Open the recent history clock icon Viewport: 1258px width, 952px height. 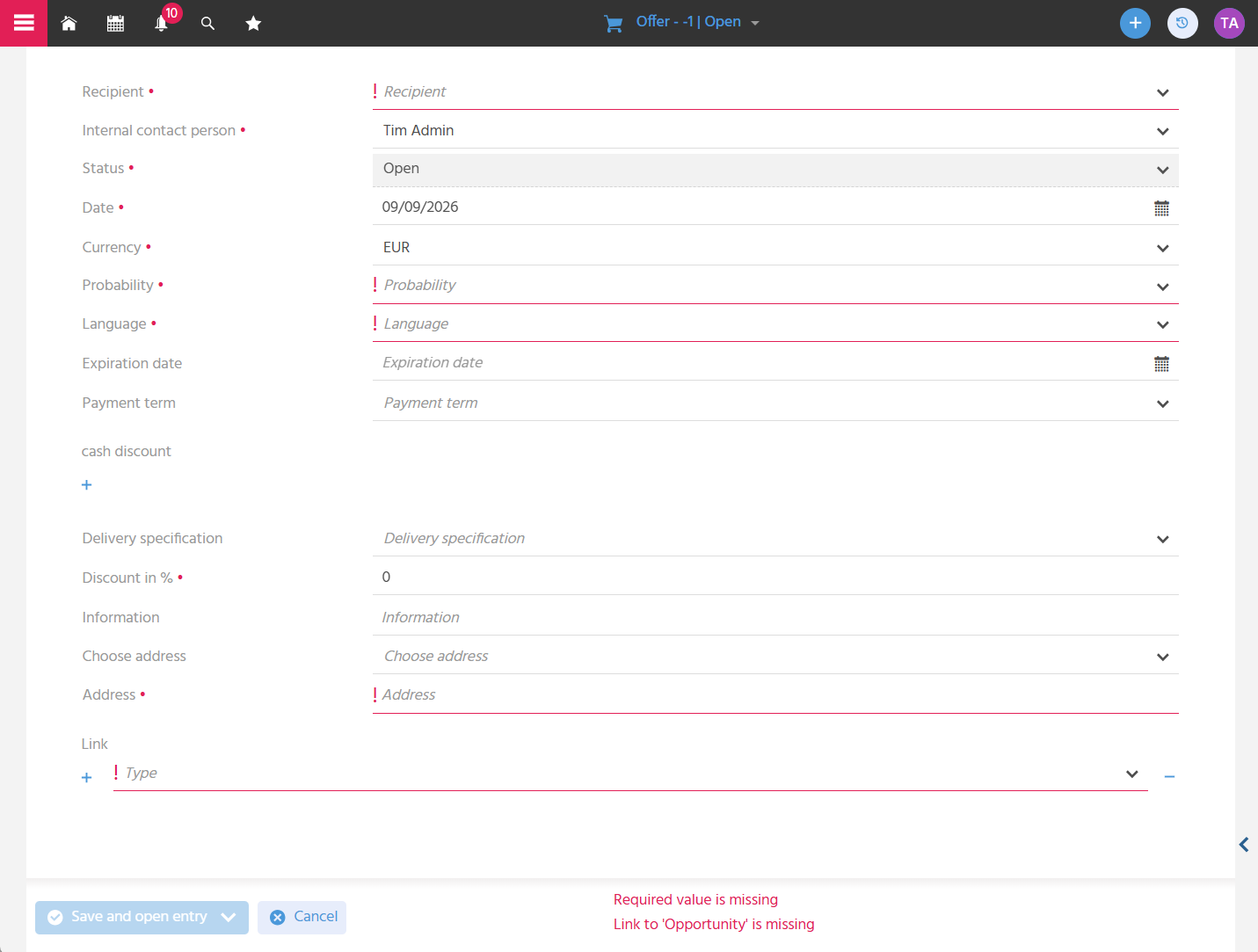(1182, 23)
